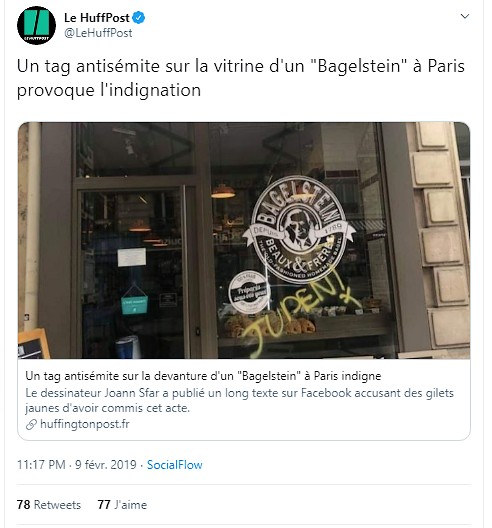492x528 pixels.
Task: Click the article description about Joann Sfar
Action: [239, 400]
